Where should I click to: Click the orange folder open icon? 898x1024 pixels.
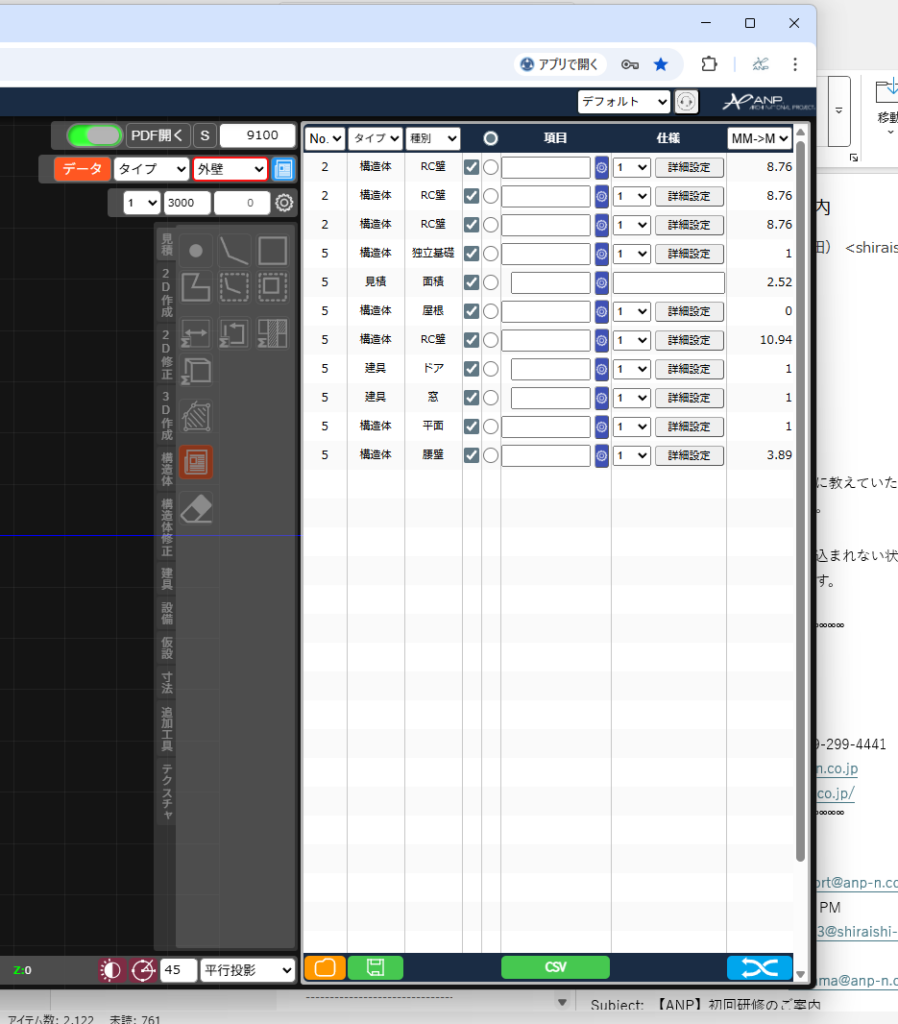point(325,967)
